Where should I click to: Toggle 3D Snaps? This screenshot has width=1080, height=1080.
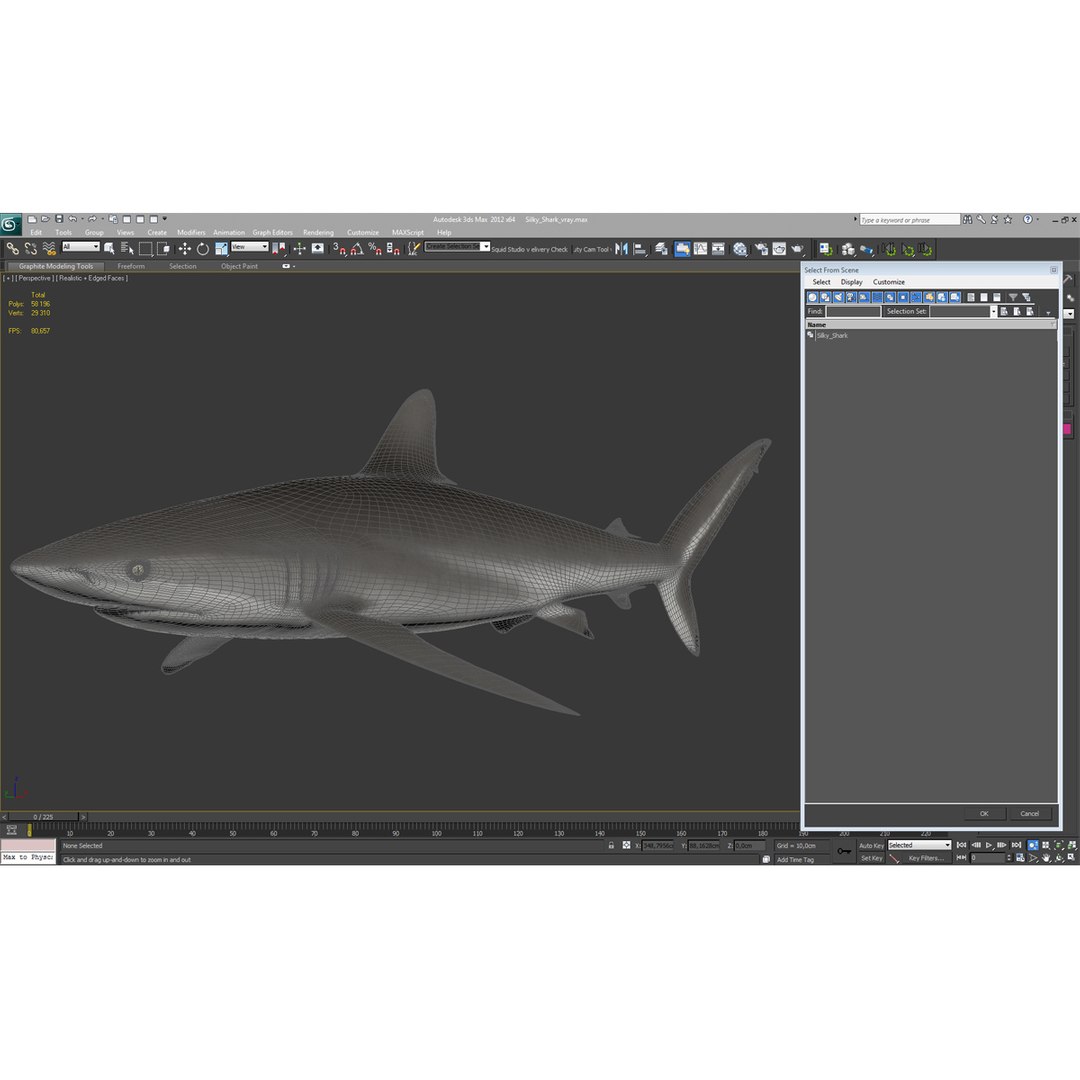pyautogui.click(x=339, y=249)
